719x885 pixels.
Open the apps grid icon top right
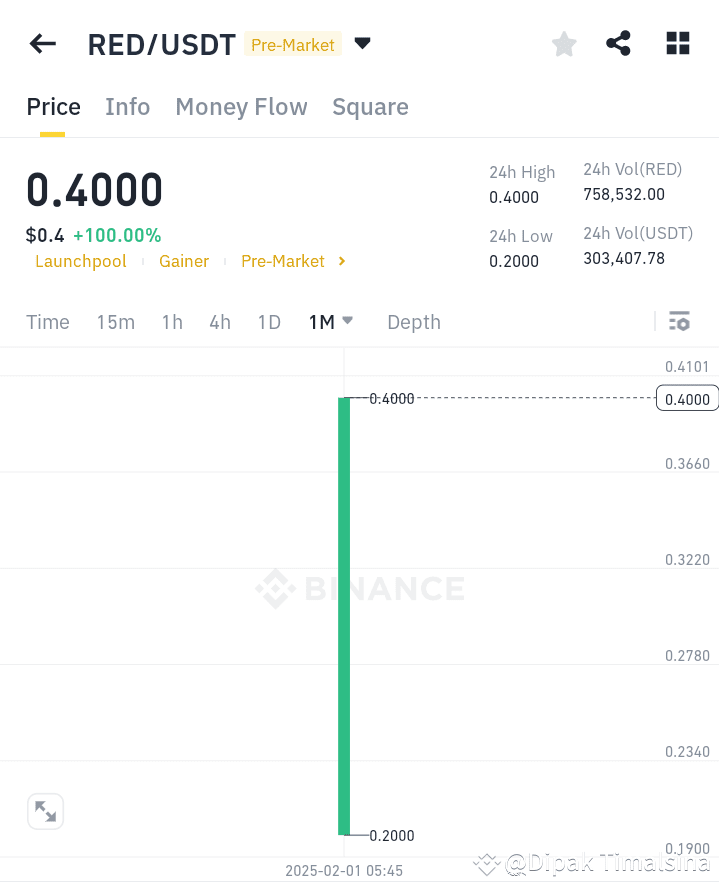point(677,43)
